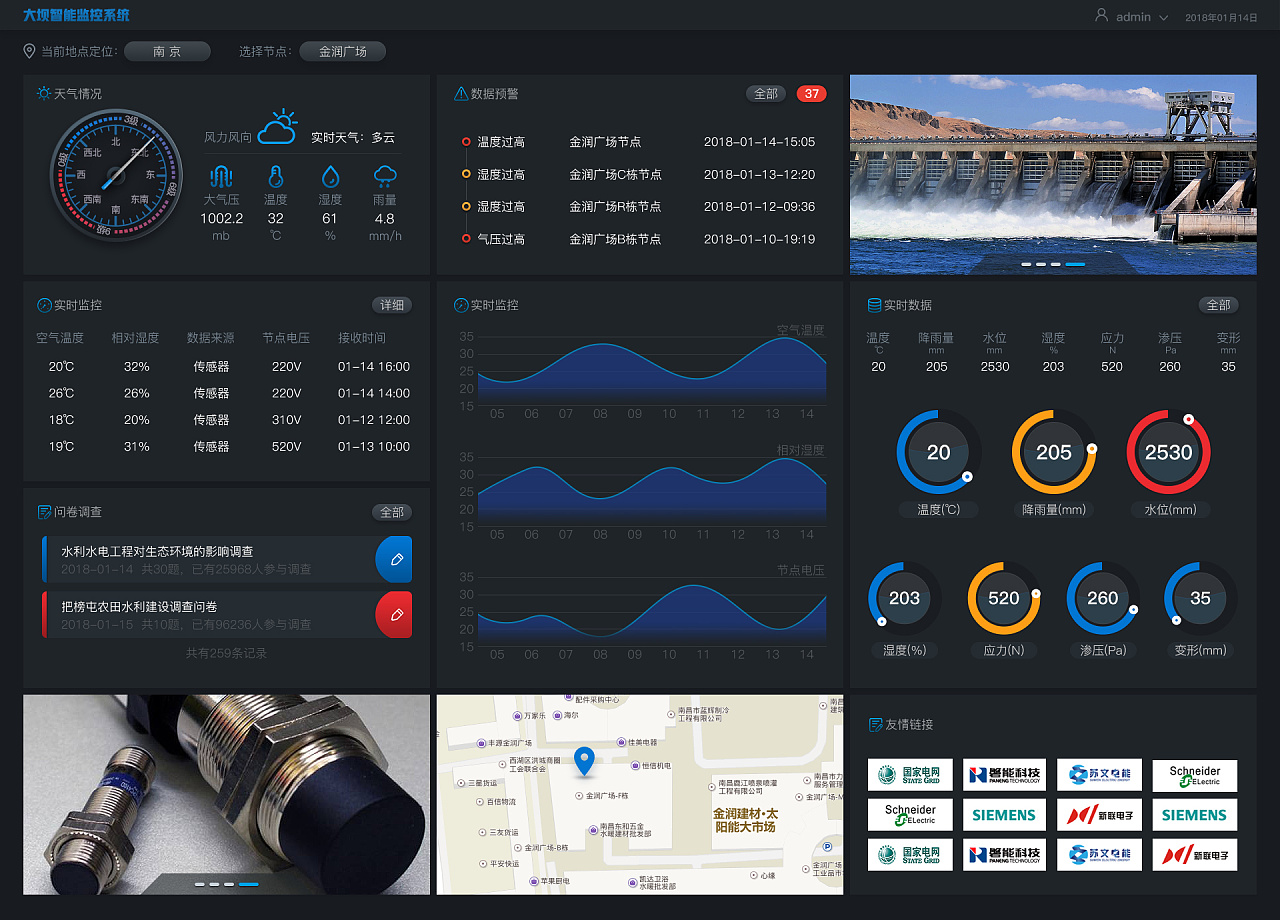Open the red pencil edit icon on second survey

[x=394, y=615]
